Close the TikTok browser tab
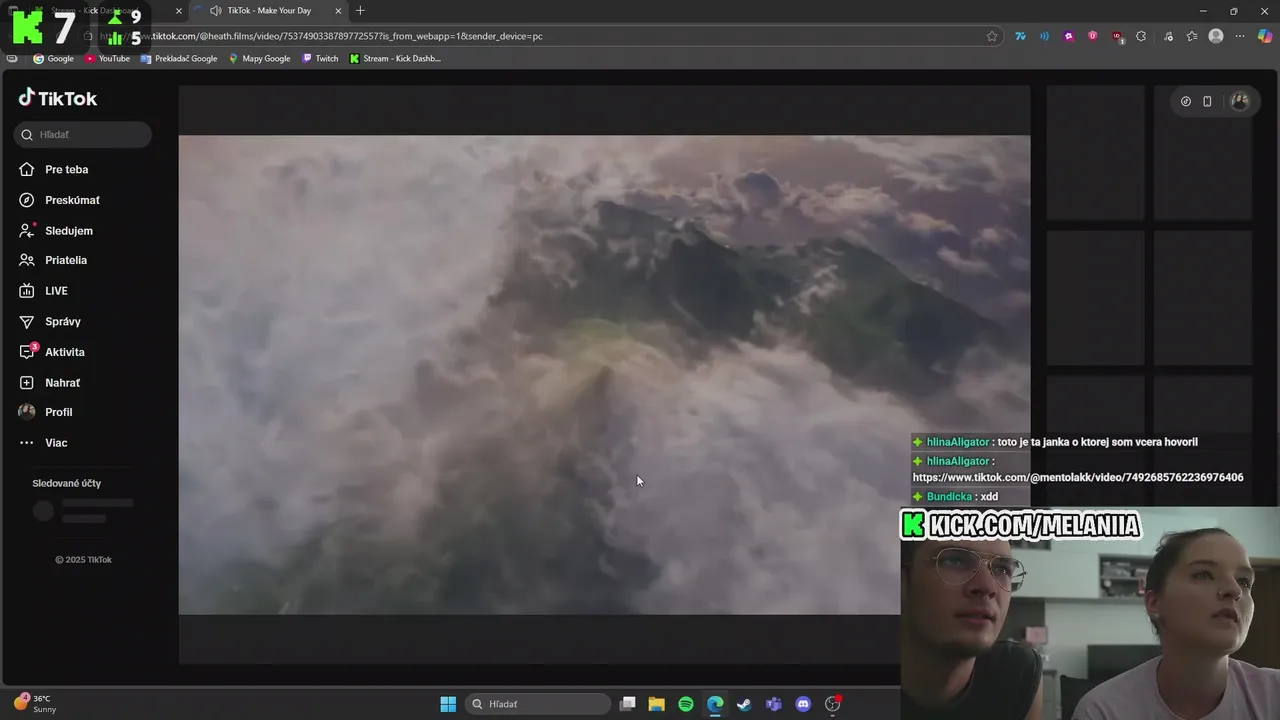 (338, 11)
